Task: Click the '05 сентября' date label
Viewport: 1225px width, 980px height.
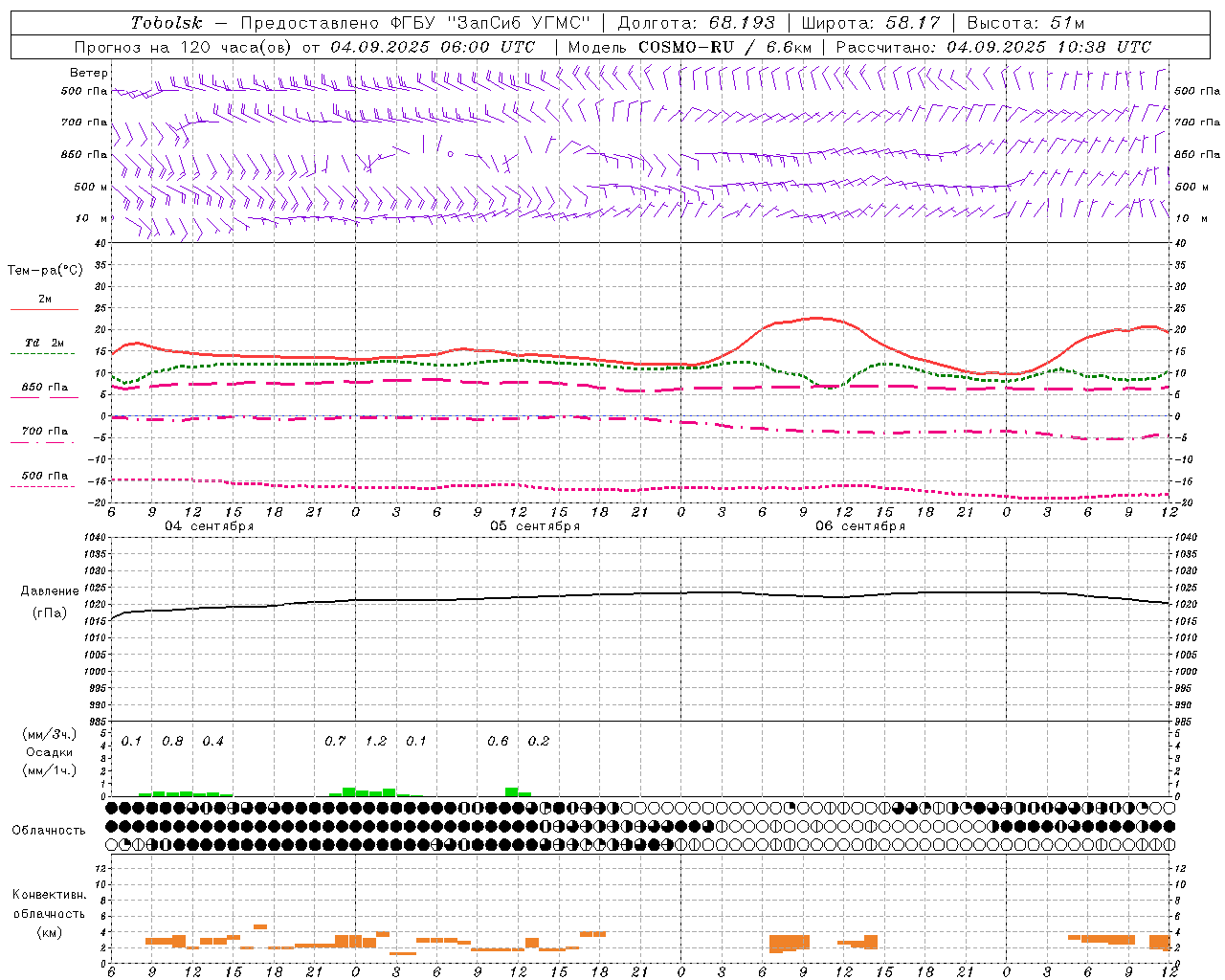Action: 535,526
